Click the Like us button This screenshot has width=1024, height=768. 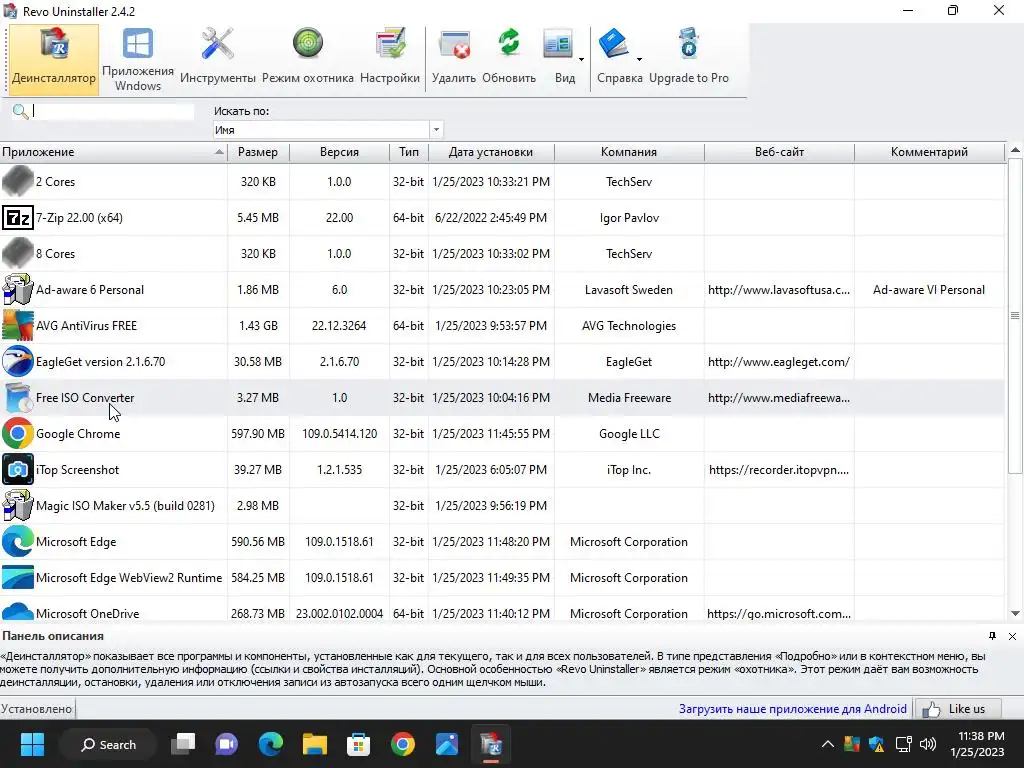coord(957,709)
